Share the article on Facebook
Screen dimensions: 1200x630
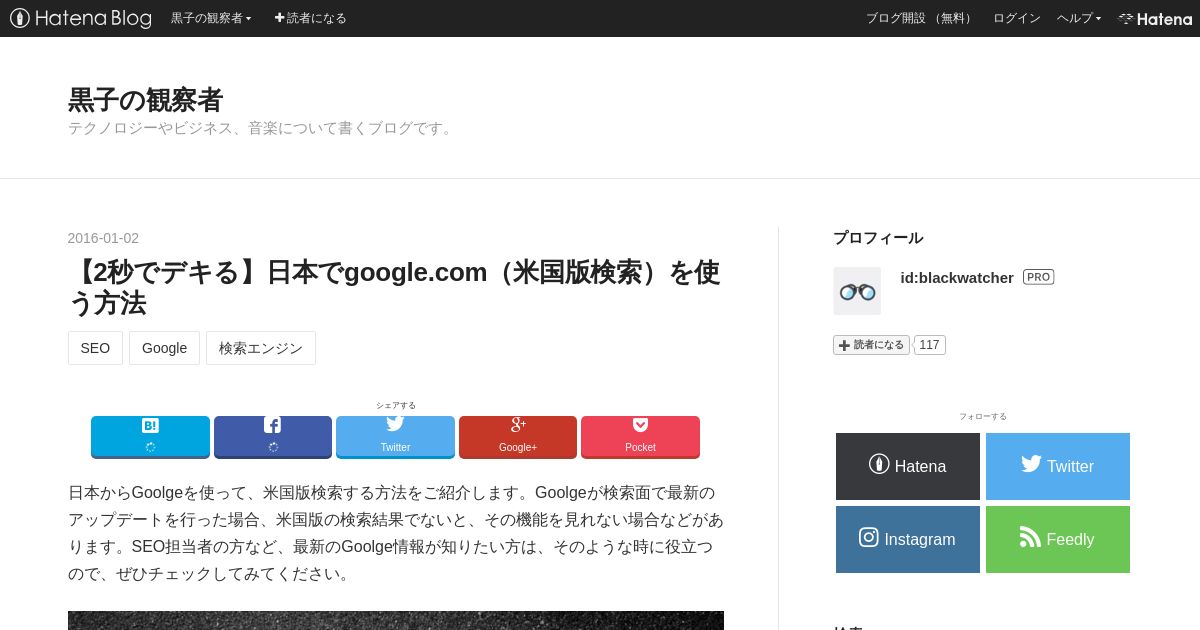pos(273,437)
